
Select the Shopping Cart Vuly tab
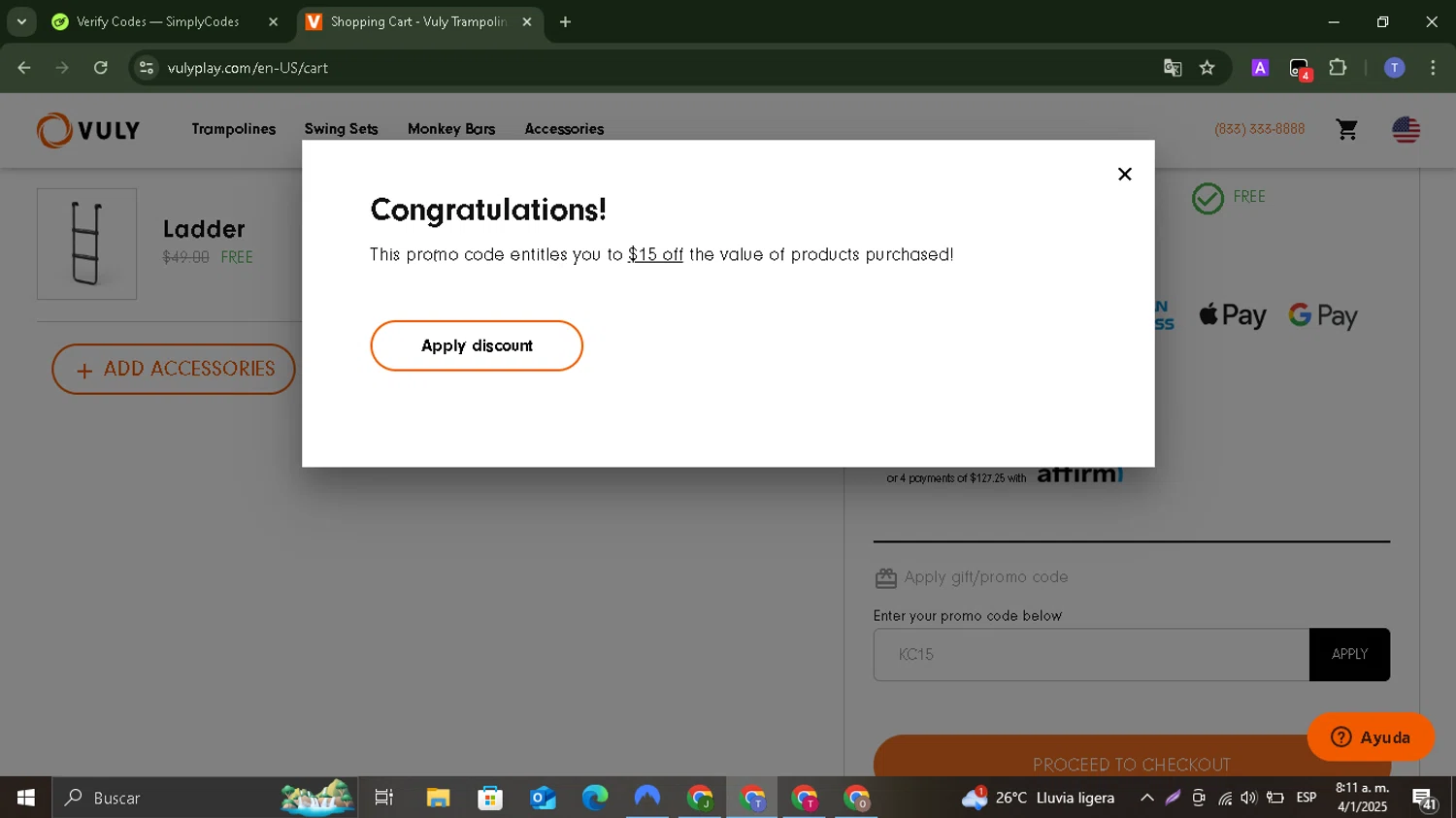pos(419,21)
